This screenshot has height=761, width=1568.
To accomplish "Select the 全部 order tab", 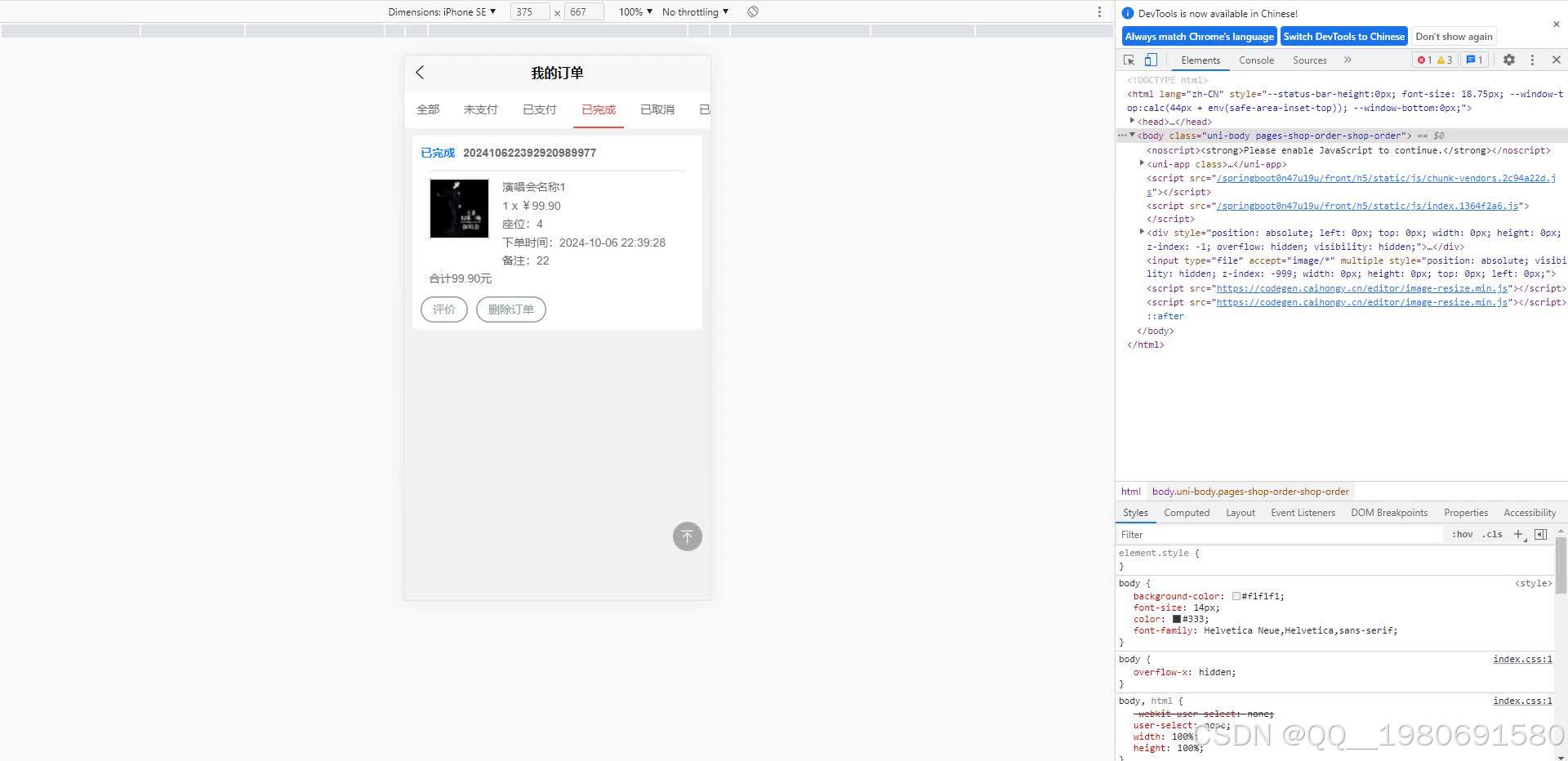I will pyautogui.click(x=428, y=109).
